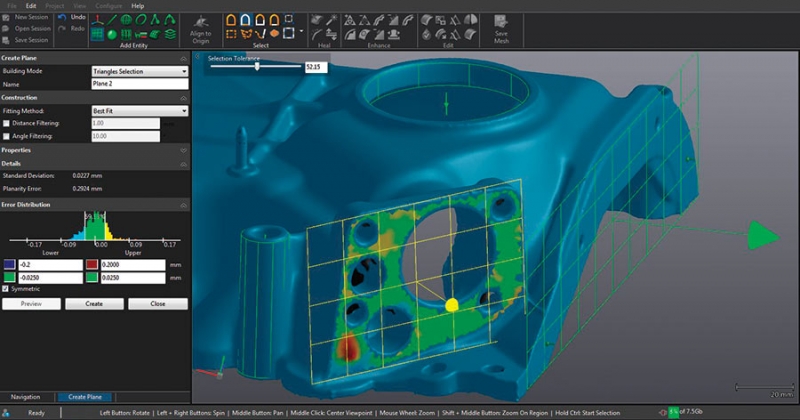Click the Undo arrow icon

click(x=64, y=17)
